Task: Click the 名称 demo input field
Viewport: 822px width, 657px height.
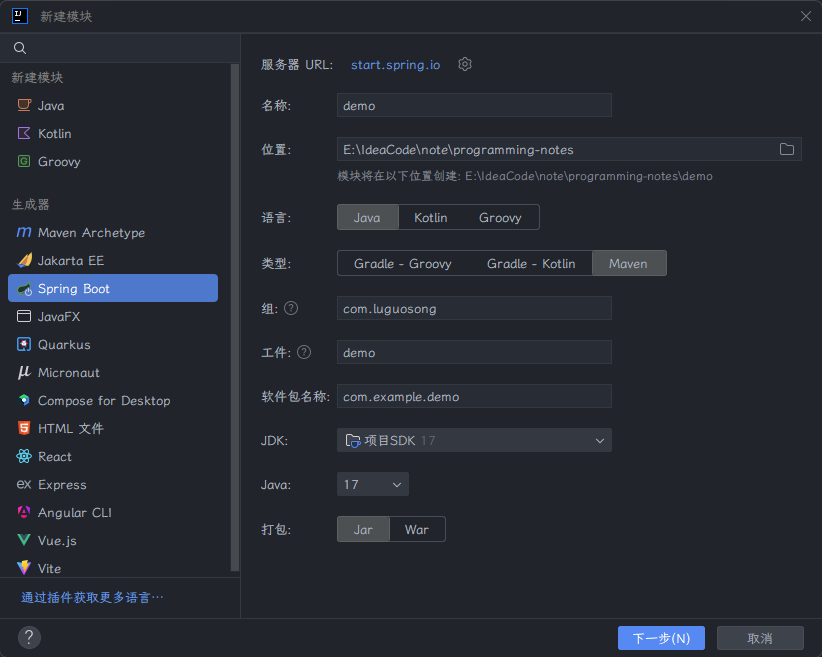Action: click(x=474, y=105)
